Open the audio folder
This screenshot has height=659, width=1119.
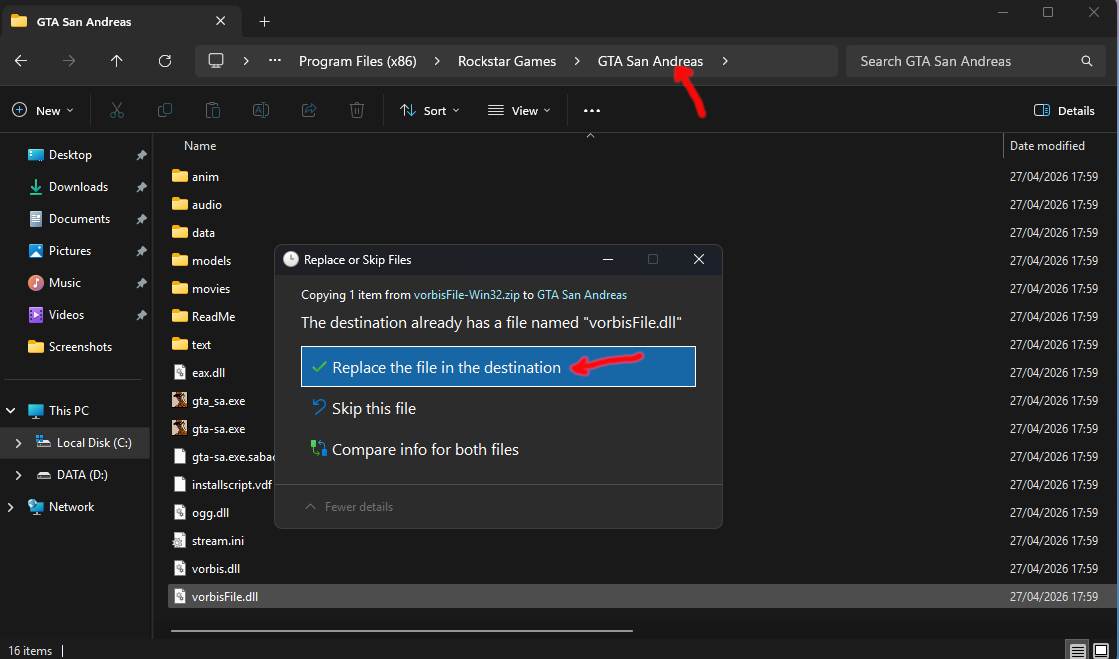point(197,204)
